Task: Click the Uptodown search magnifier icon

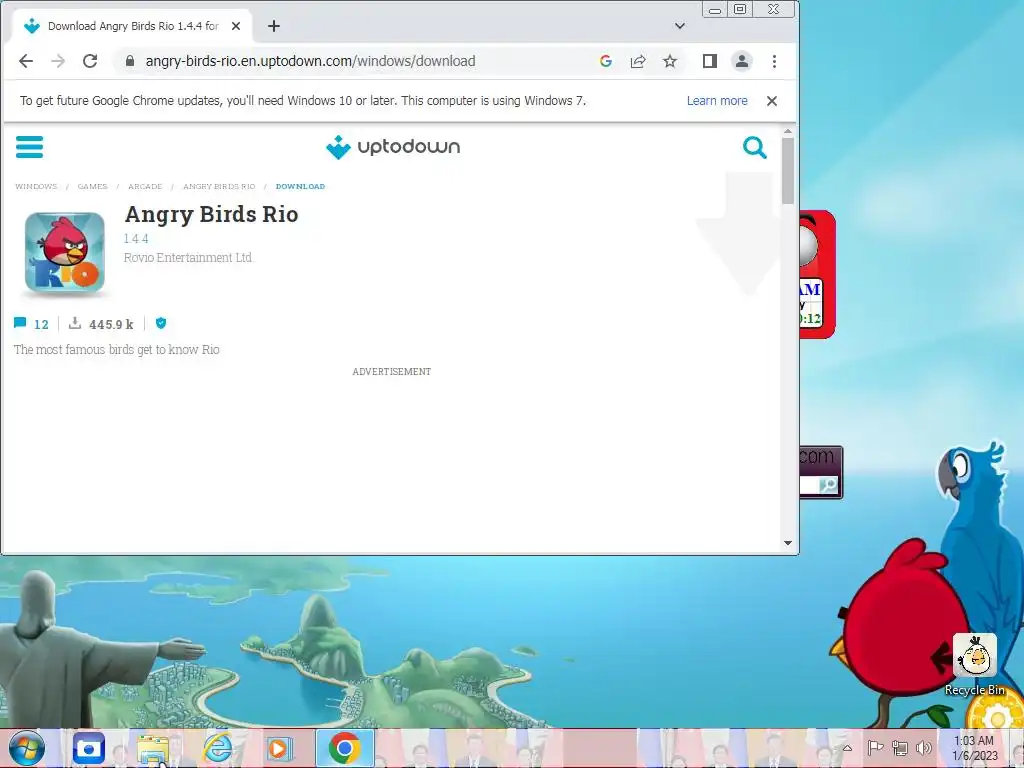Action: [x=754, y=148]
